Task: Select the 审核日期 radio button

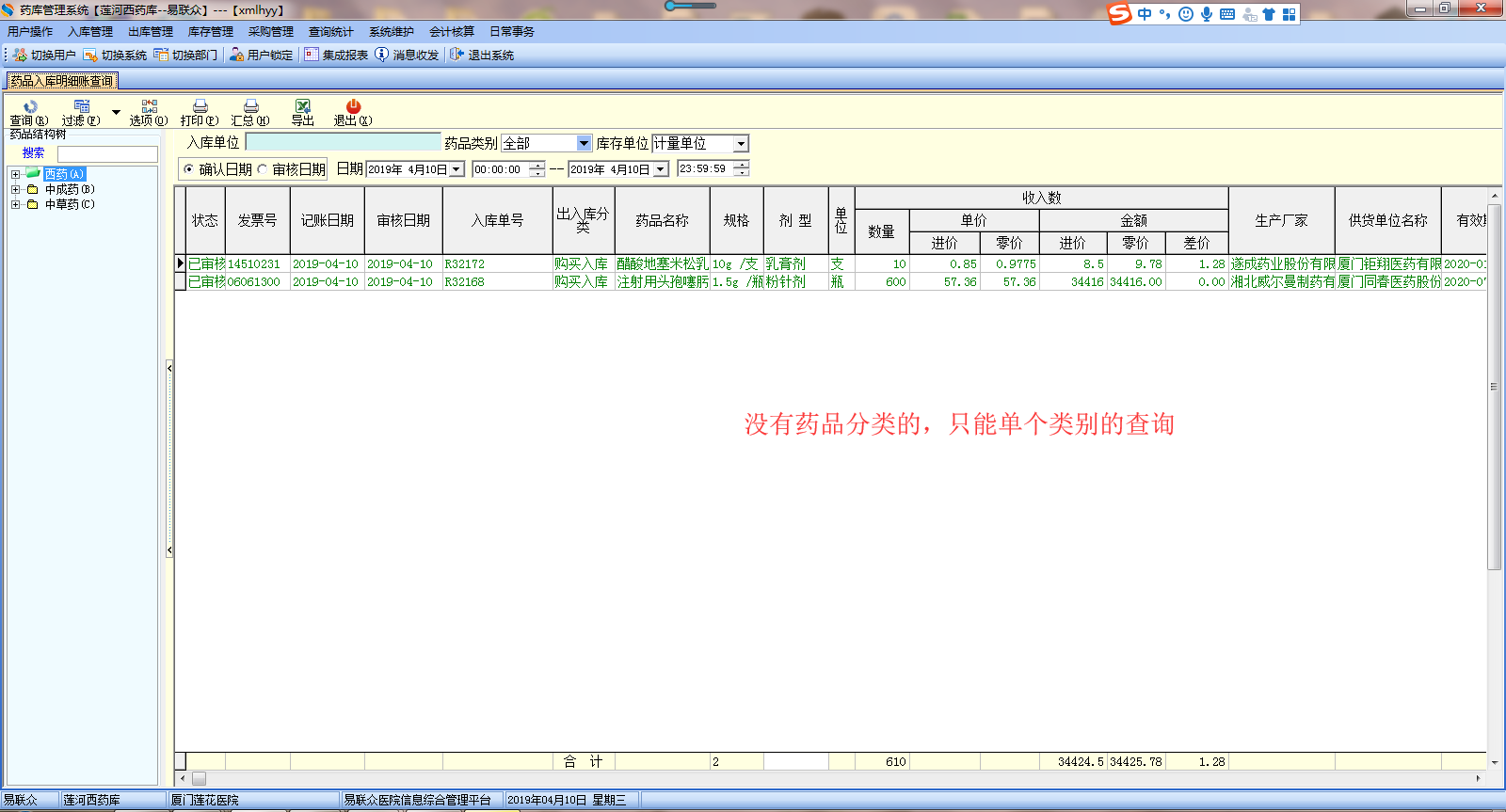Action: tap(263, 169)
